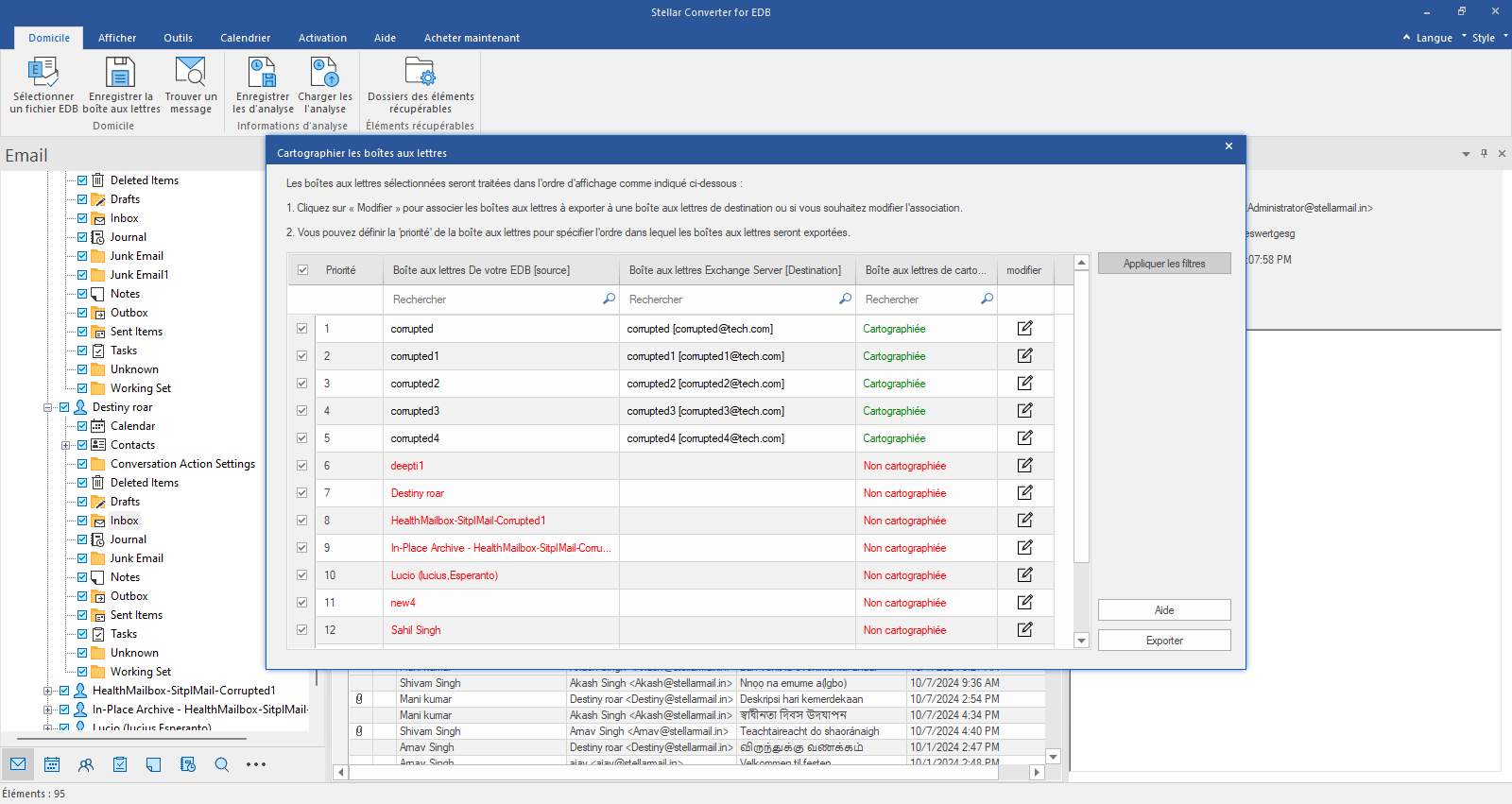
Task: Edit mapping for Destiny roar row
Action: [x=1024, y=492]
